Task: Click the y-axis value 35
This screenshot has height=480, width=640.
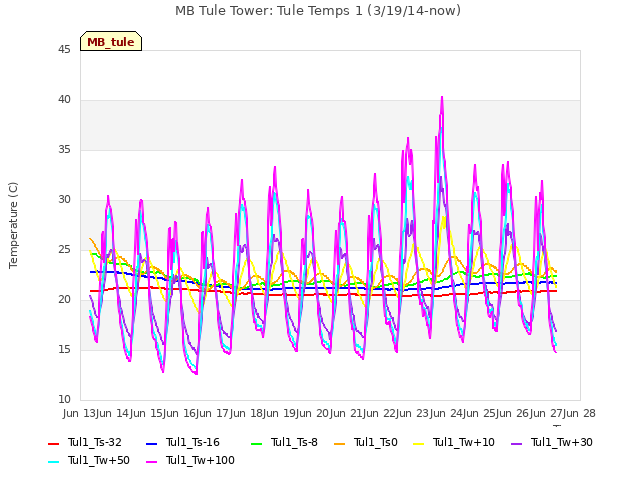Action: pos(64,150)
